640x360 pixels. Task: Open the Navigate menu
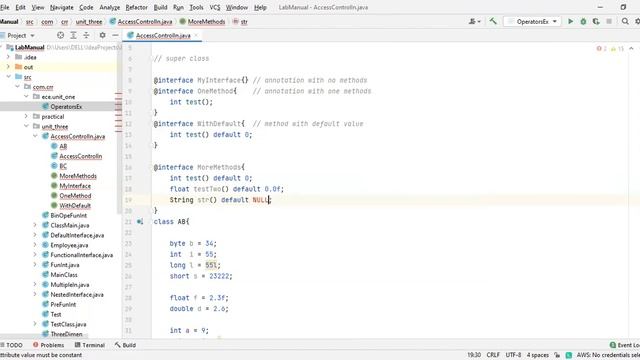click(62, 7)
